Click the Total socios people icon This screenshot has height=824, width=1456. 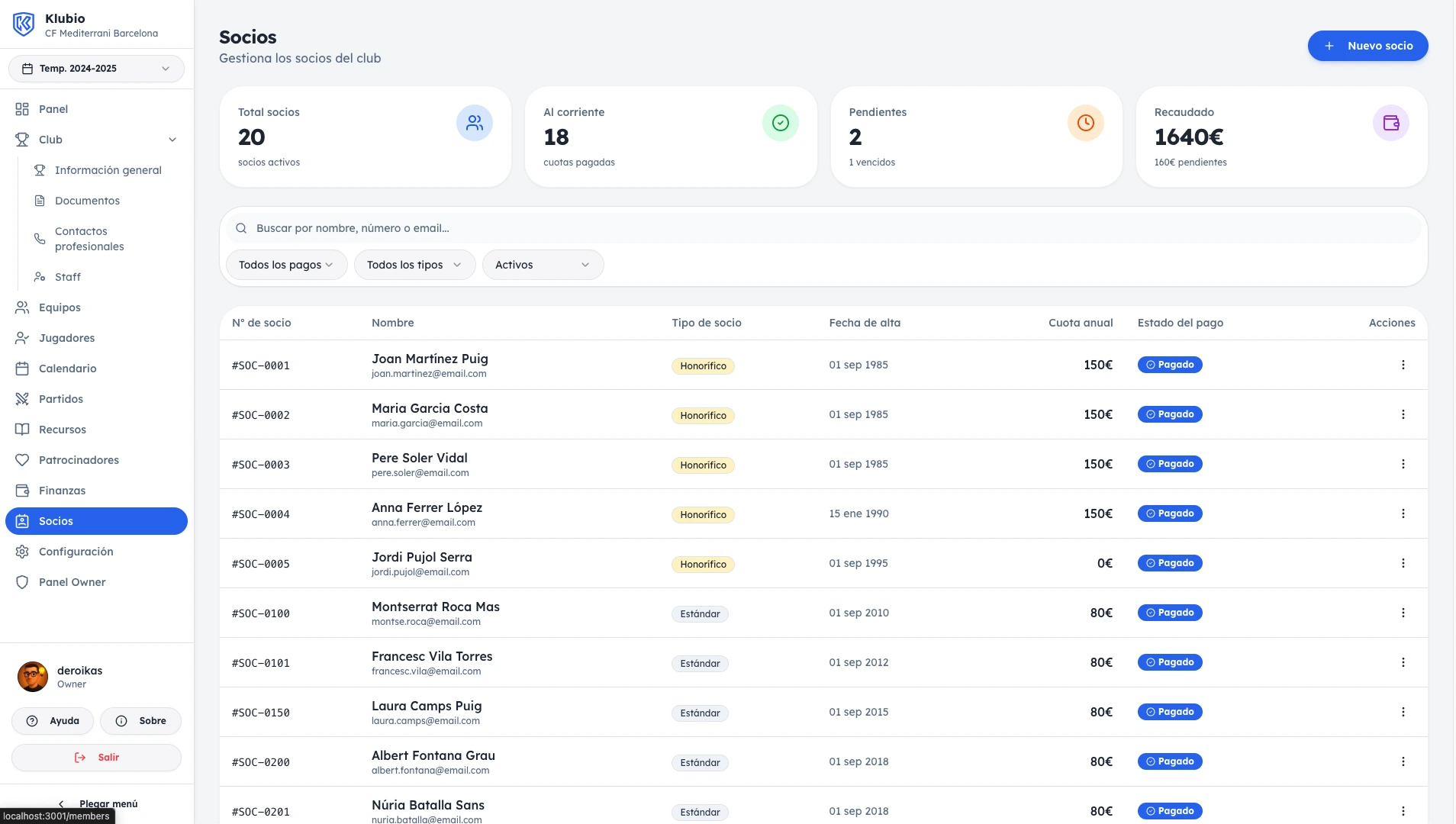point(474,123)
